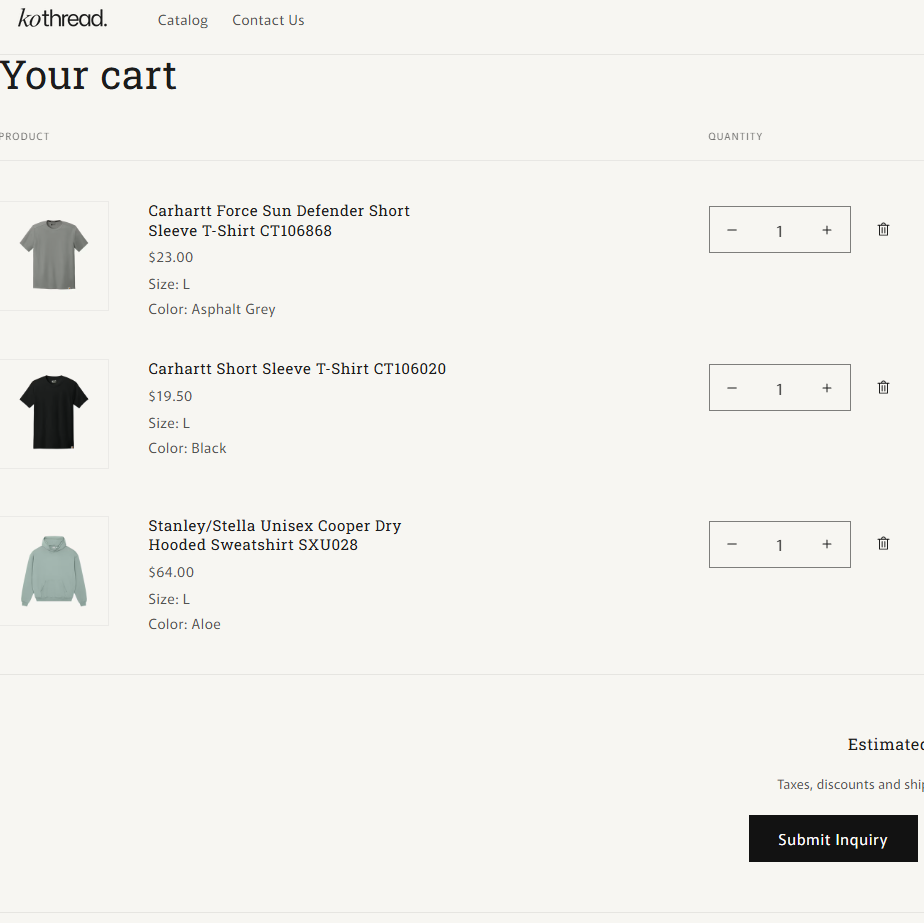Screen dimensions: 924x923
Task: Open Stanley/Stella Unisex Cooper Dry sweatshirt link
Action: tap(274, 535)
